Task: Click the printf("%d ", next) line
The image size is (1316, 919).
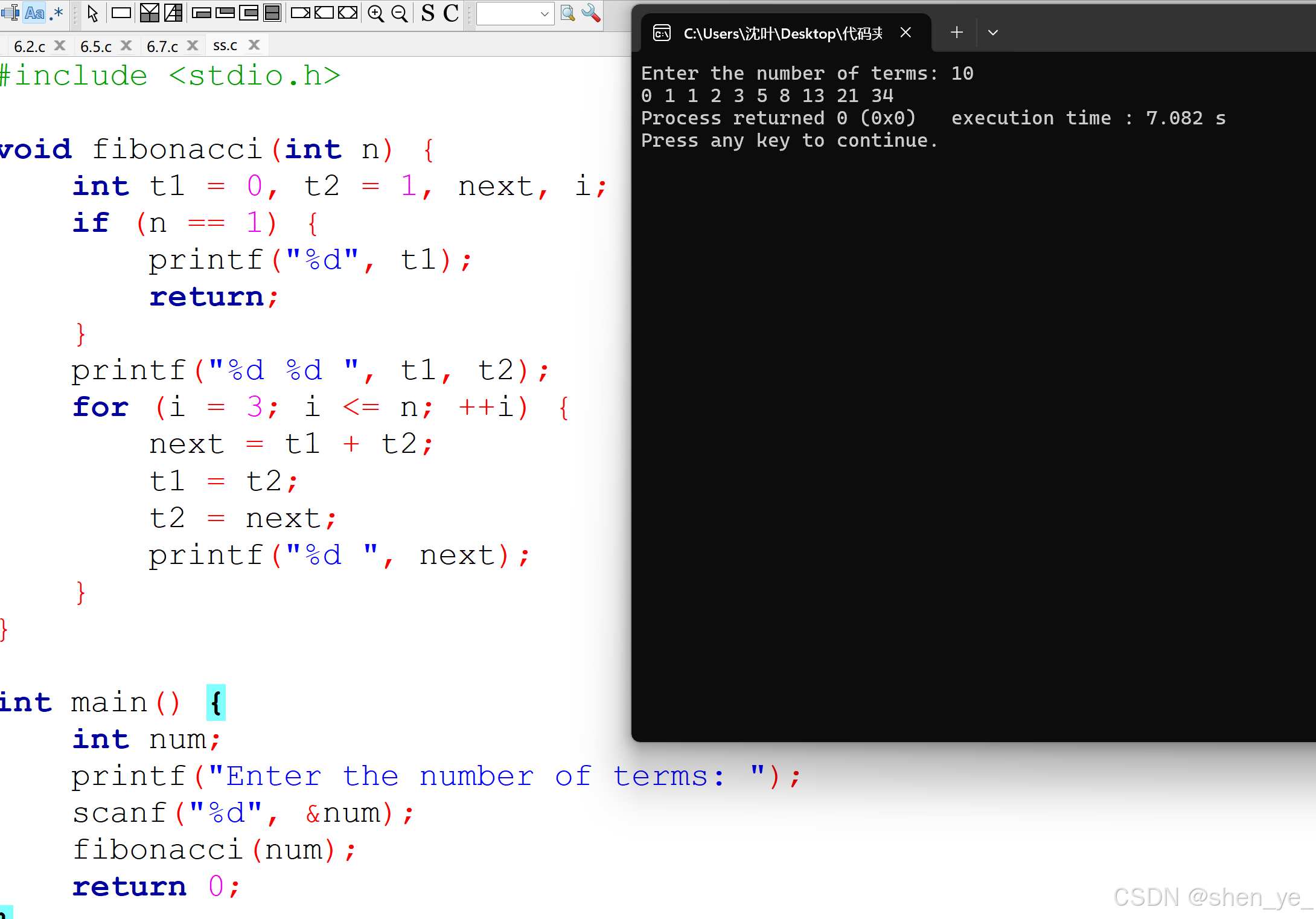Action: pyautogui.click(x=339, y=556)
